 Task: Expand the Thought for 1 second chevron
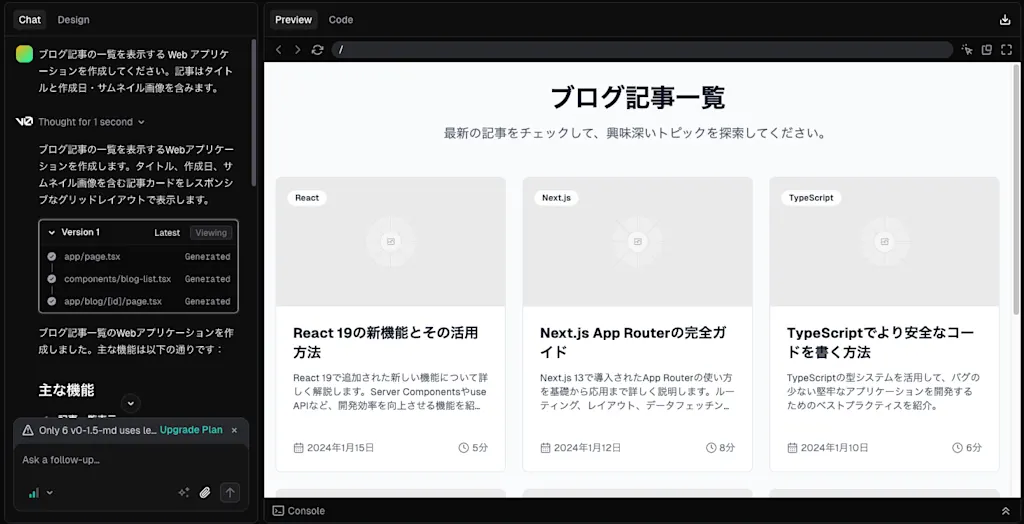[x=142, y=122]
